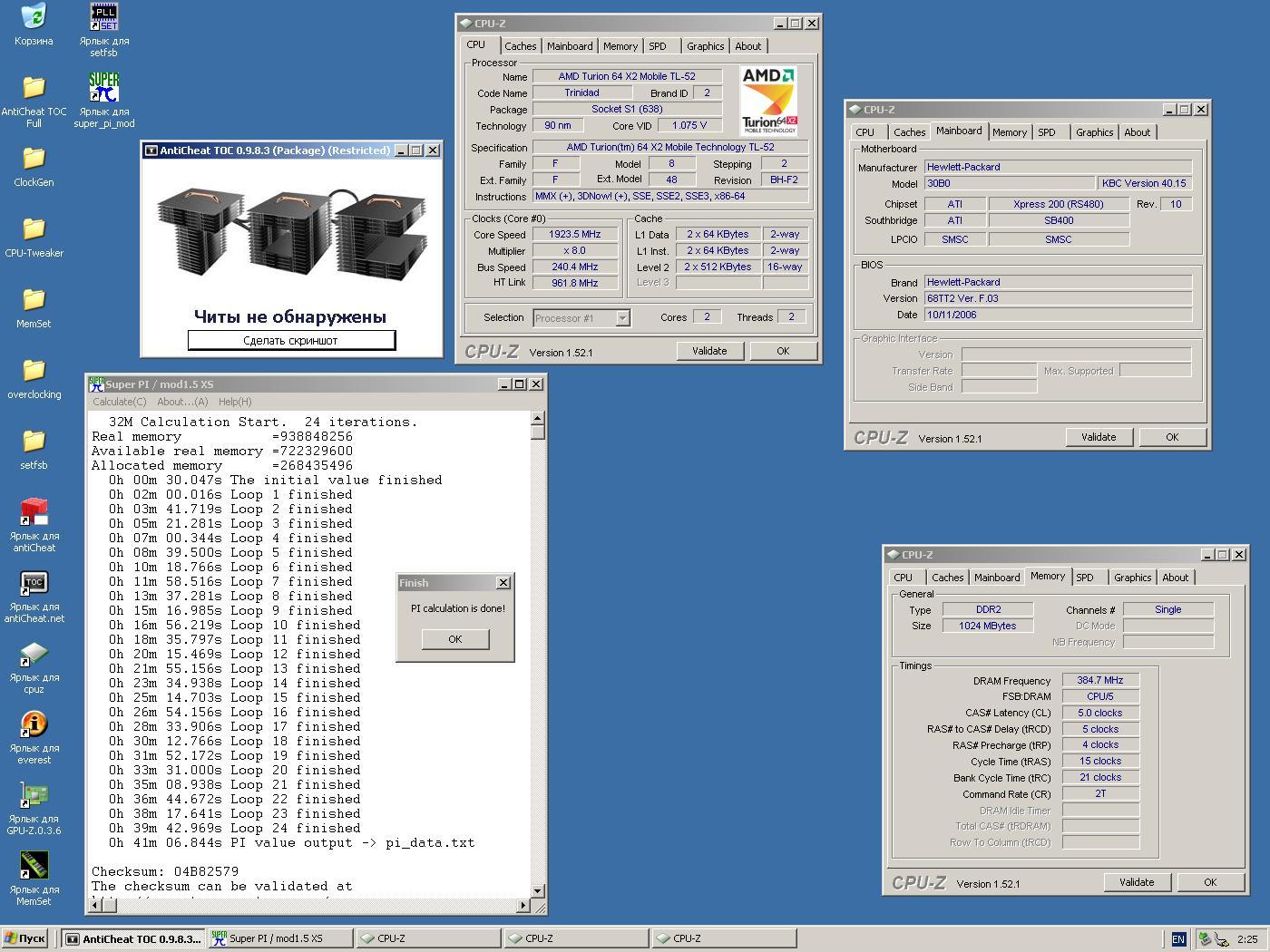Viewport: 1270px width, 952px height.
Task: Open the About...(A) menu in Super PI
Action: pos(182,402)
